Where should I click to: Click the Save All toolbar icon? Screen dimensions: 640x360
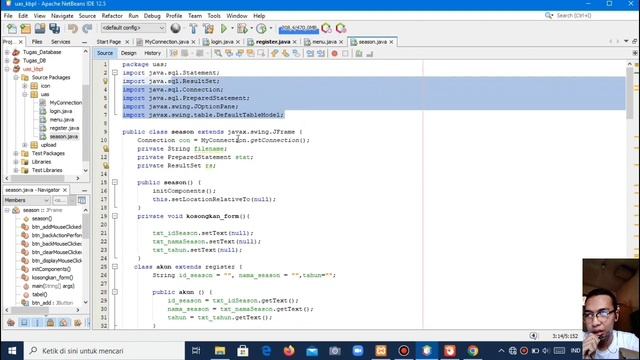54,28
